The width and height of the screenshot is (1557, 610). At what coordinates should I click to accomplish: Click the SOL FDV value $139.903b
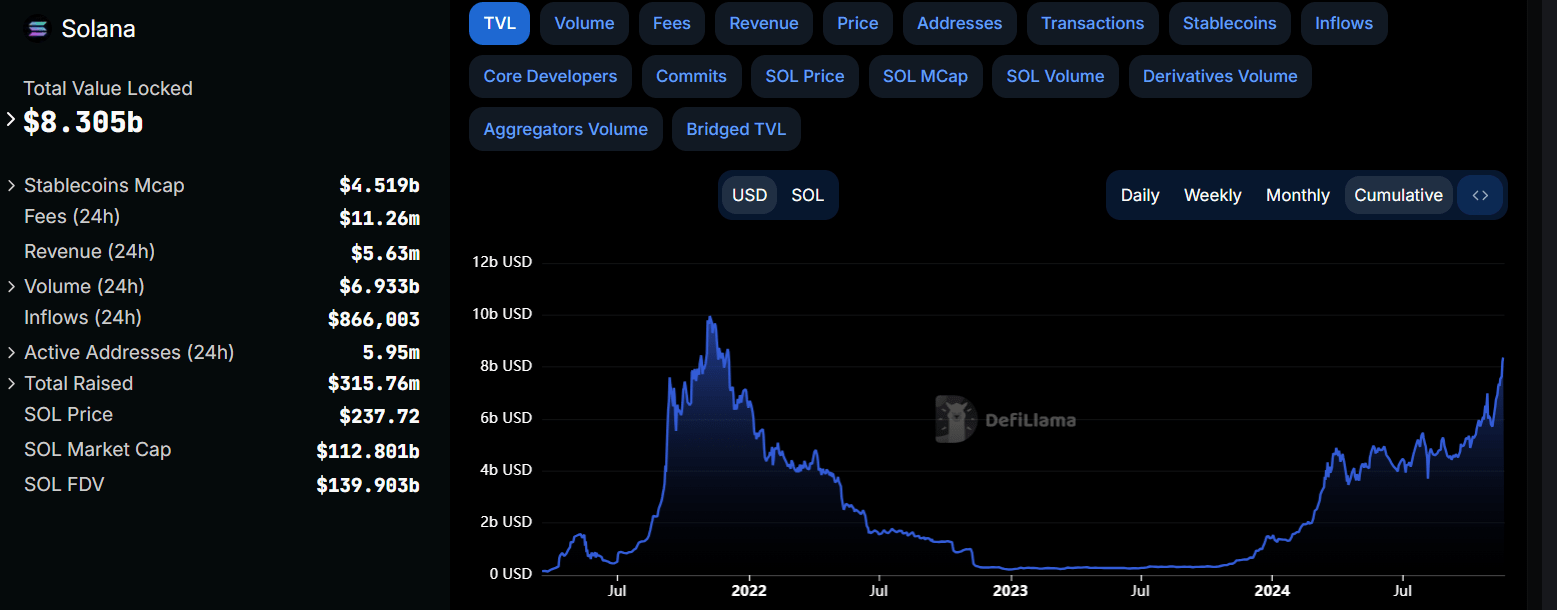click(x=368, y=485)
